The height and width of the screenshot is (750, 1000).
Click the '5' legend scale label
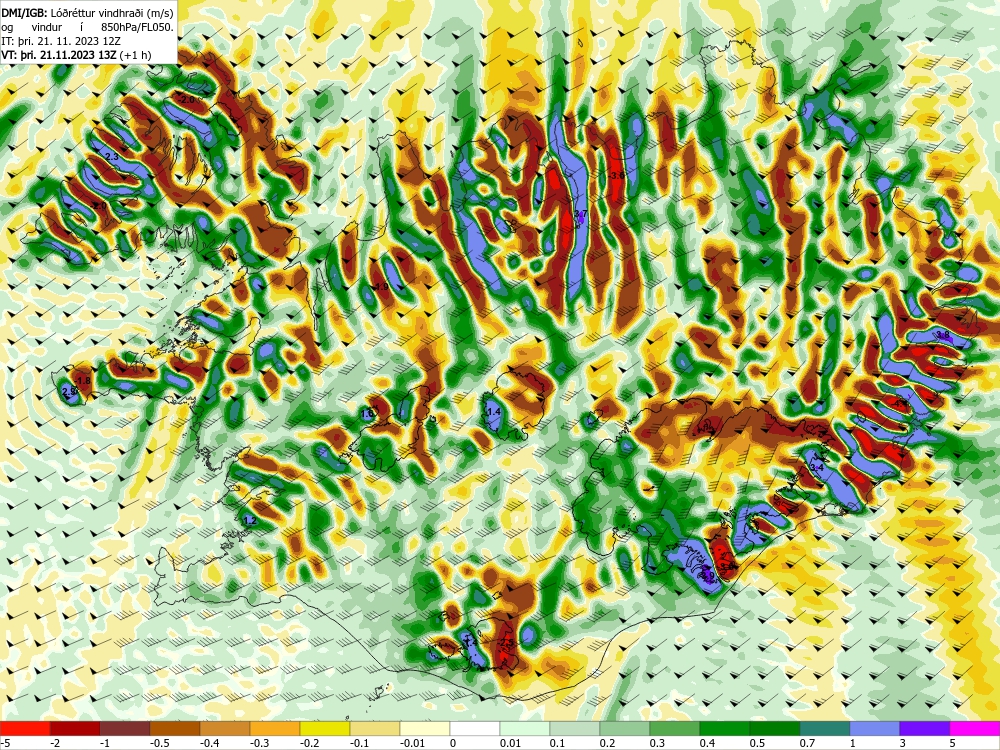(x=953, y=743)
